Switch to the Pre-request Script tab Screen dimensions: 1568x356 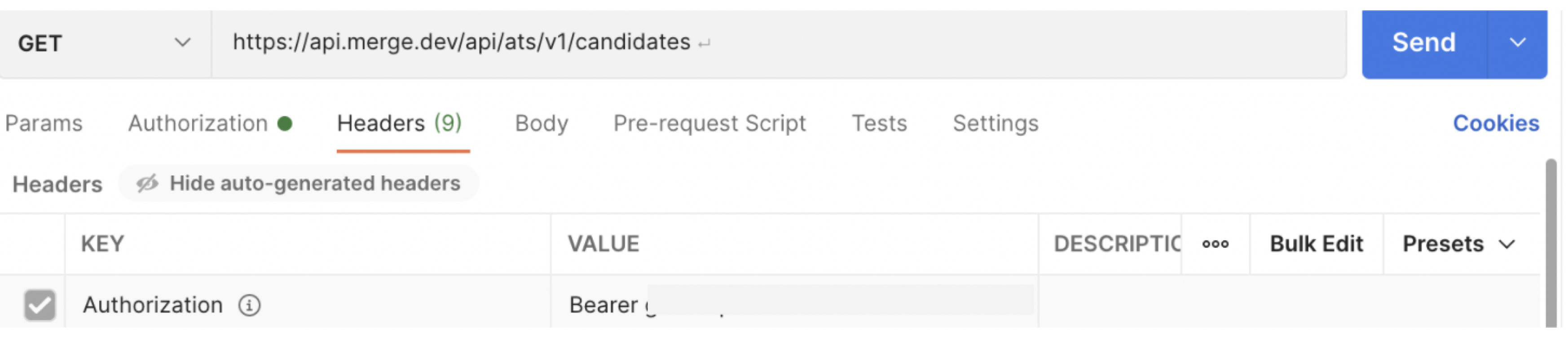(710, 123)
